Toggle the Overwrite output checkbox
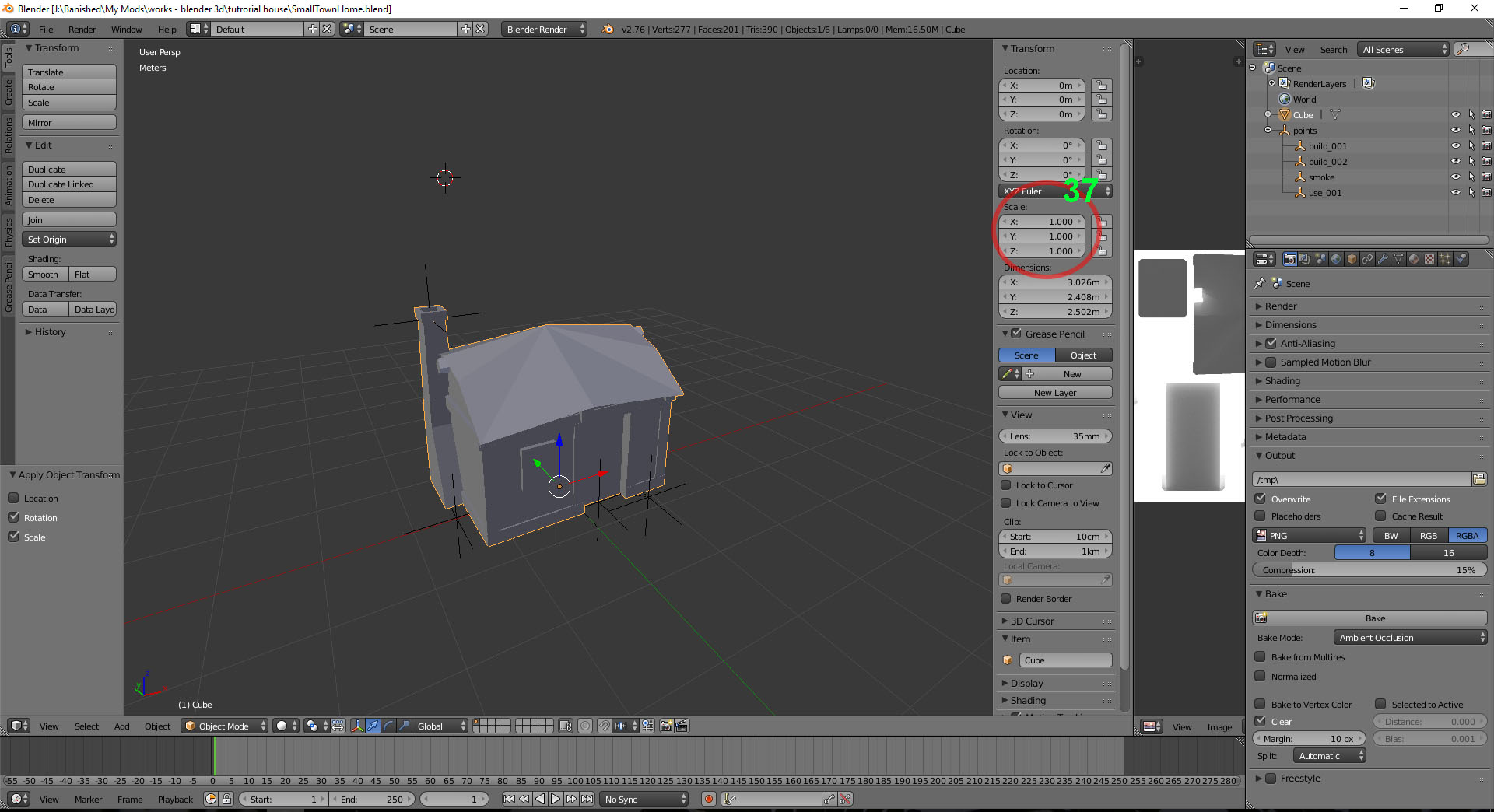1494x812 pixels. 1261,499
